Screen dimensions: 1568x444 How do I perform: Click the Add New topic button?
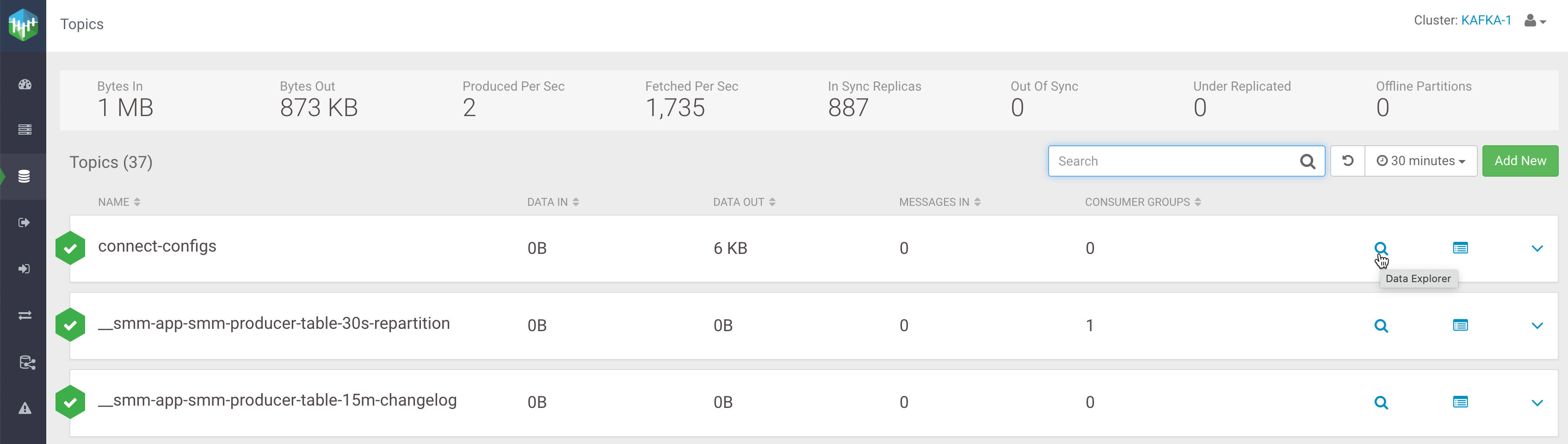click(1519, 161)
